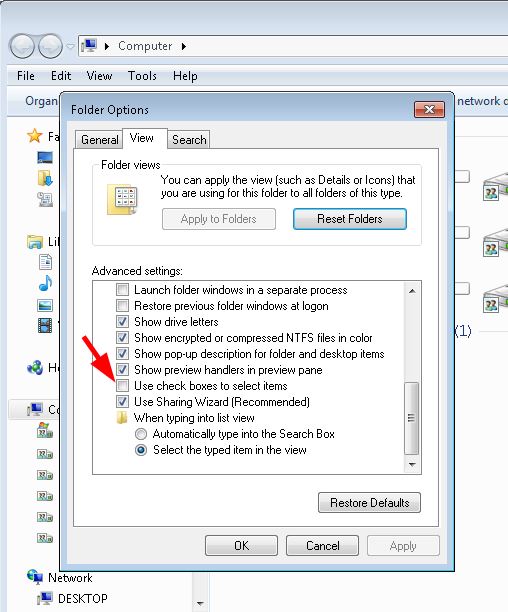The image size is (508, 612).
Task: Select the typed item in the view option
Action: 141,450
